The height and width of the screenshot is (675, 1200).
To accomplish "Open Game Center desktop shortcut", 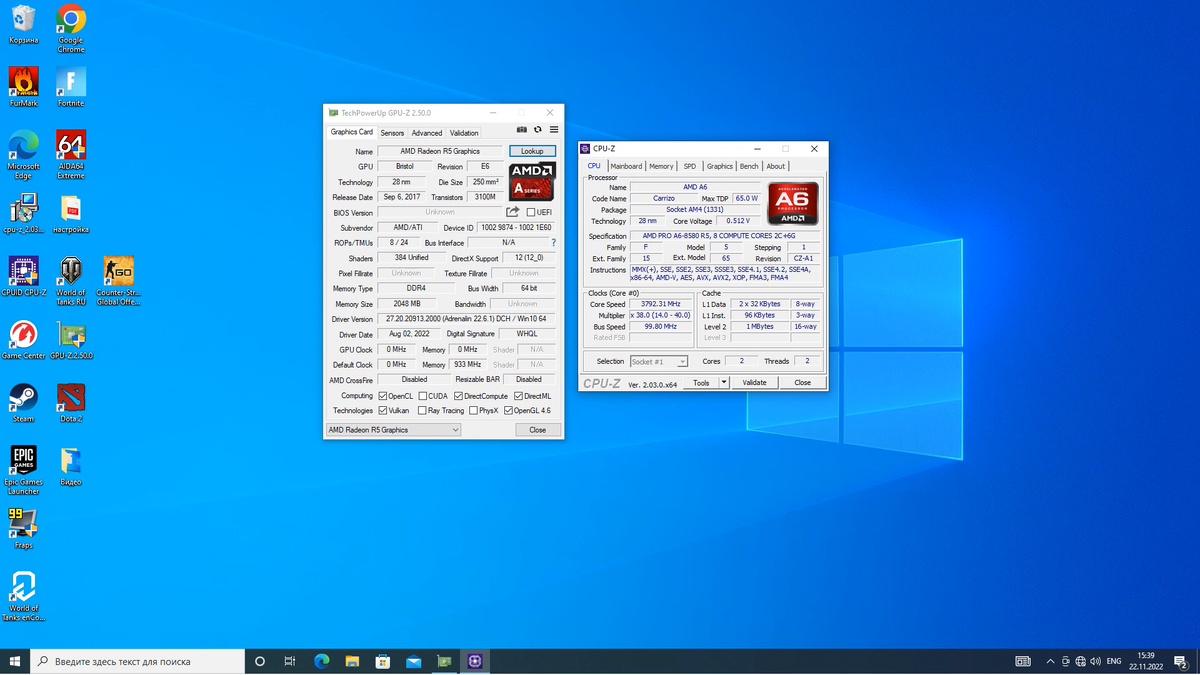I will [x=23, y=339].
